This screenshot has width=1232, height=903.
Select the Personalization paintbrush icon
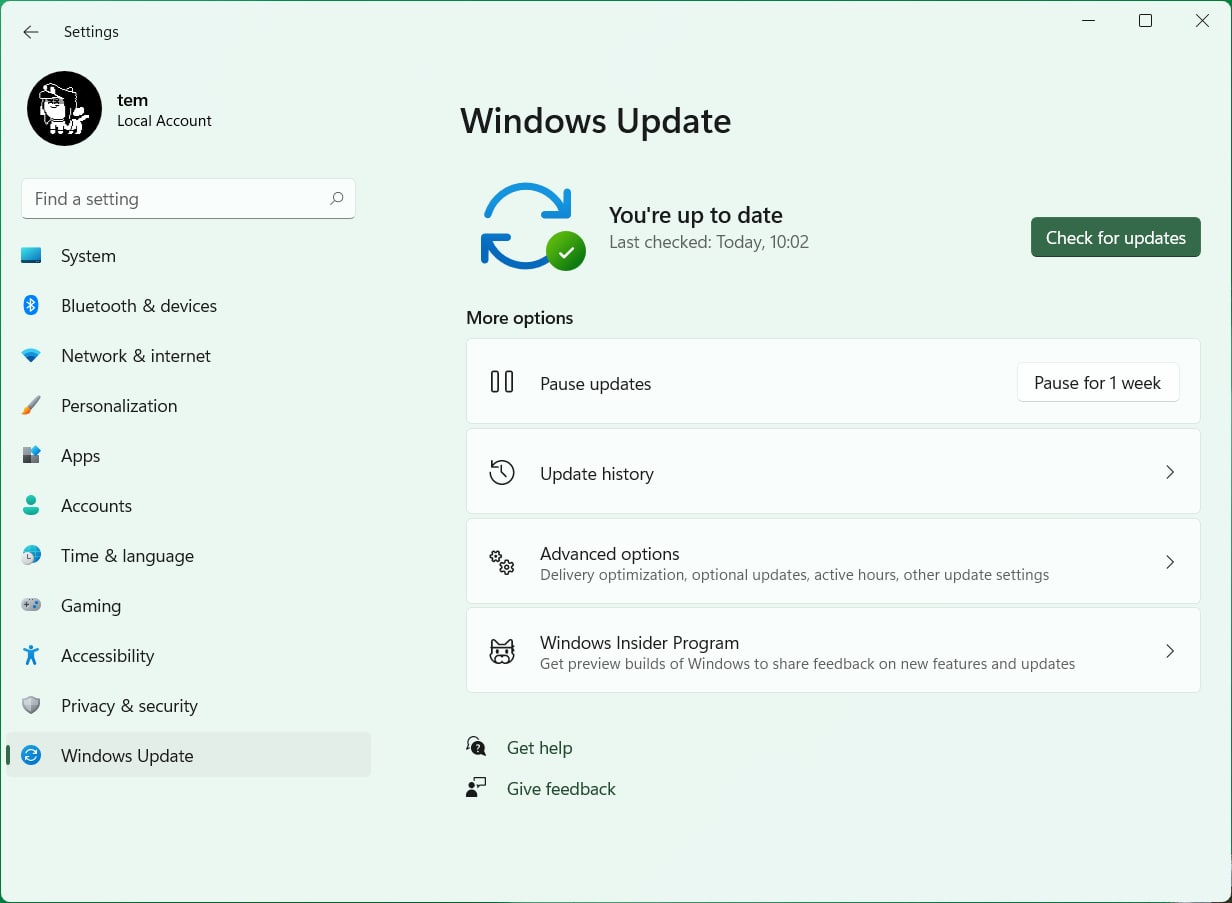(x=31, y=406)
